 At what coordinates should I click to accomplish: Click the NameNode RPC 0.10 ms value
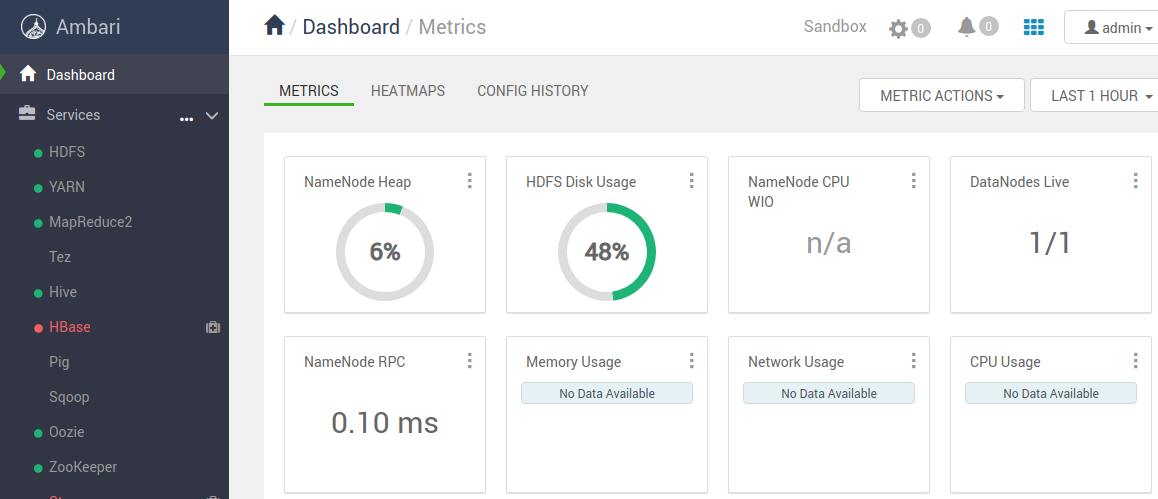385,423
